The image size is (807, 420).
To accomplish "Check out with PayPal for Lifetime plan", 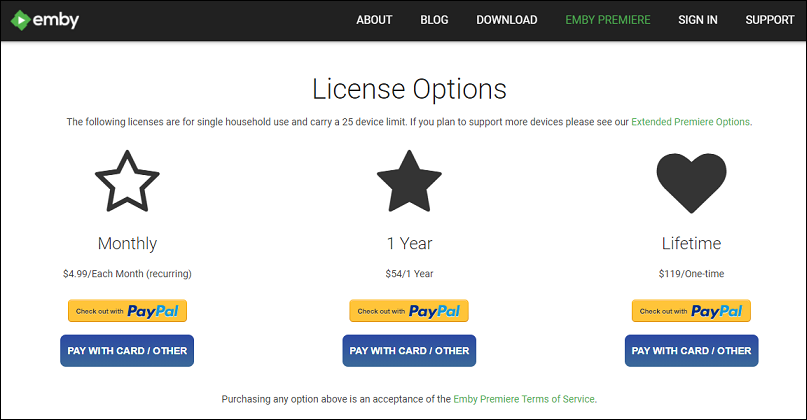I will tap(691, 311).
